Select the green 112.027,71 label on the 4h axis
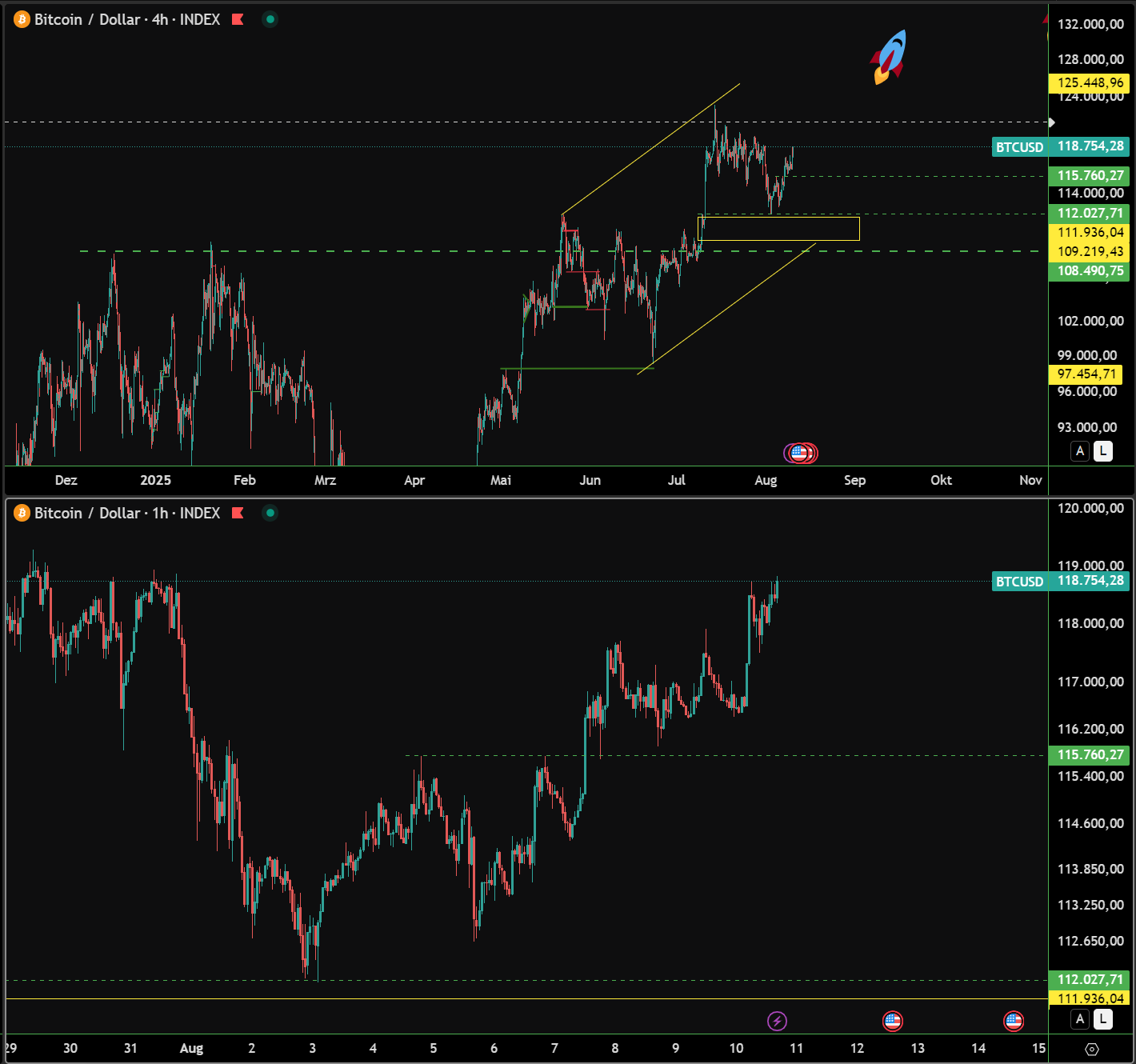 [x=1088, y=214]
